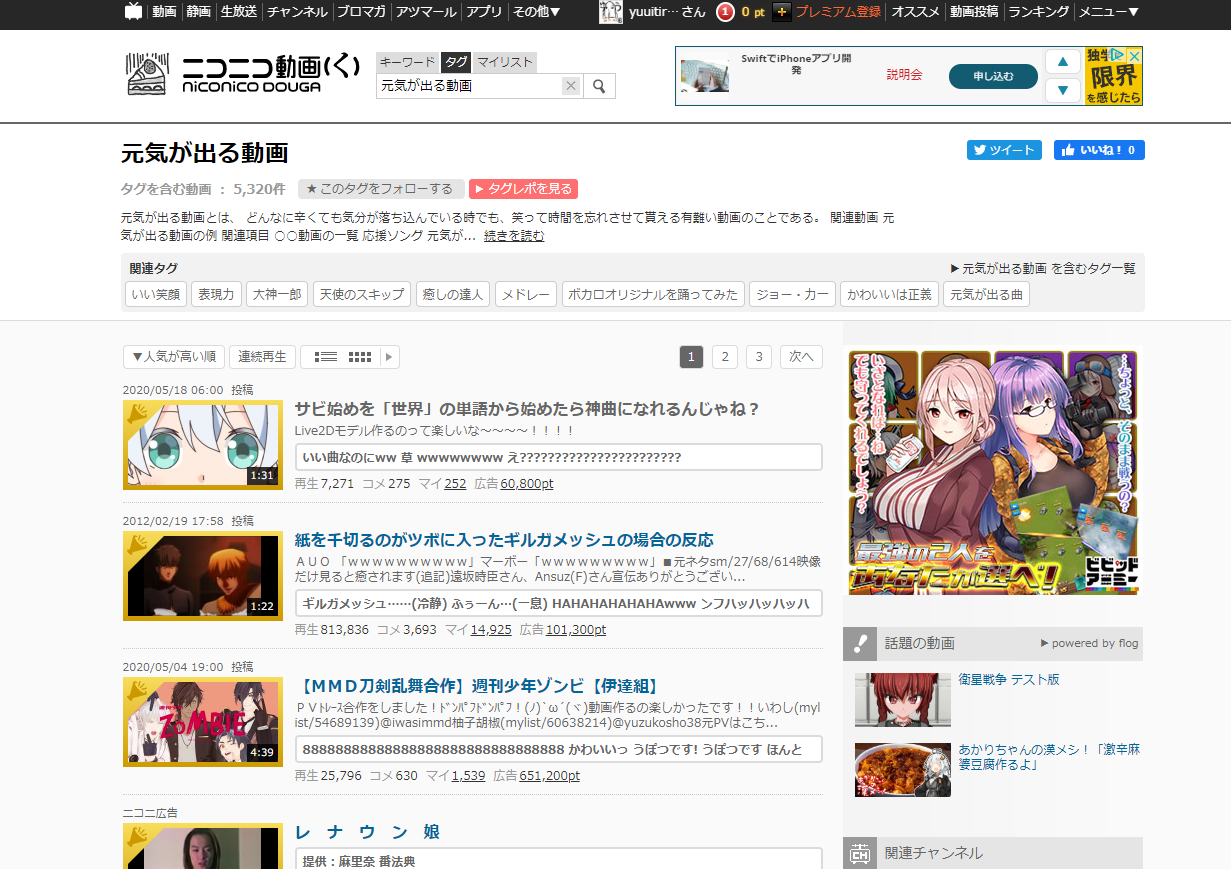
Task: Open the 人気が高い順 sort dropdown
Action: tap(174, 357)
